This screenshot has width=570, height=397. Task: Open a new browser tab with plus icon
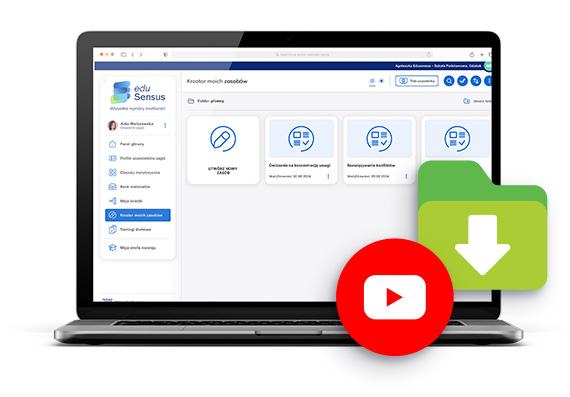point(482,55)
